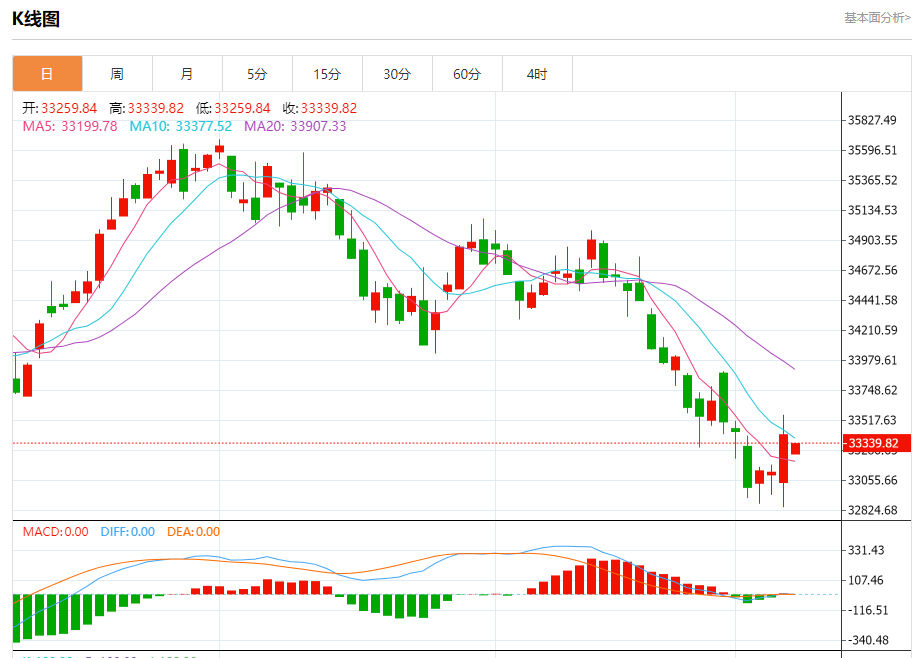Click the 34903.55 price axis label
The height and width of the screenshot is (658, 919).
(x=873, y=240)
